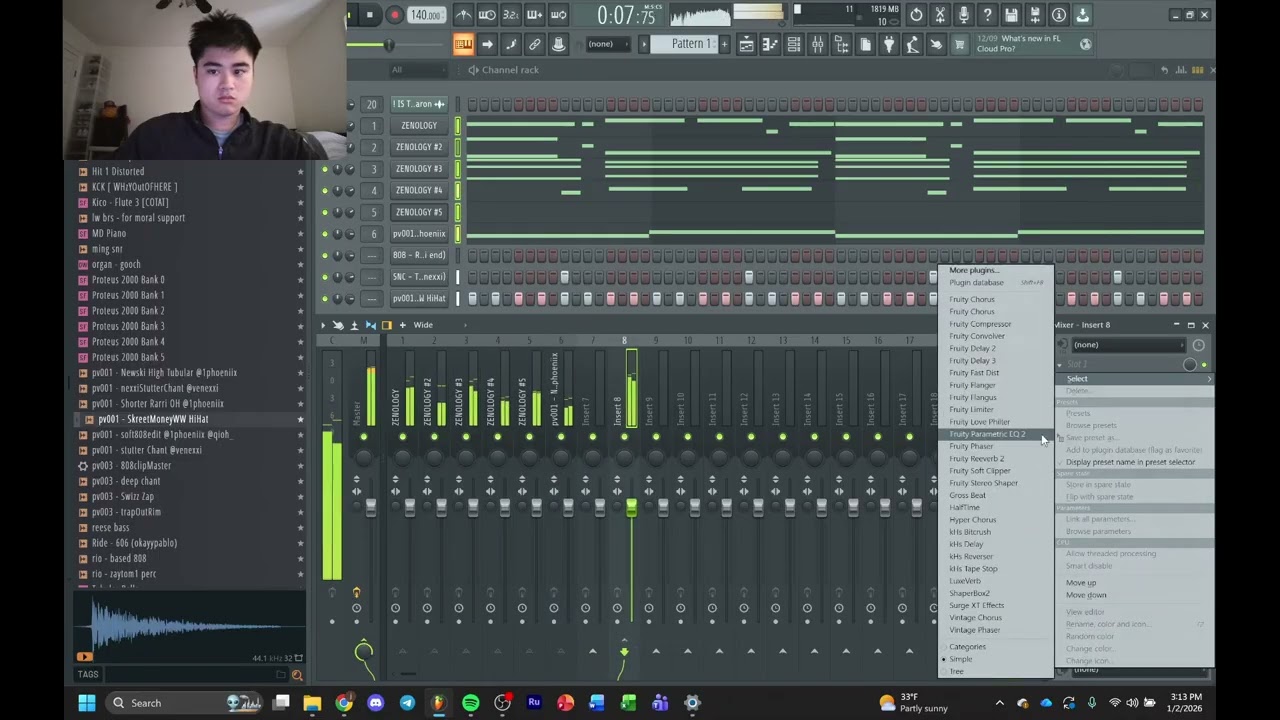This screenshot has width=1280, height=720.
Task: Select the Tree view radio option
Action: click(x=957, y=672)
